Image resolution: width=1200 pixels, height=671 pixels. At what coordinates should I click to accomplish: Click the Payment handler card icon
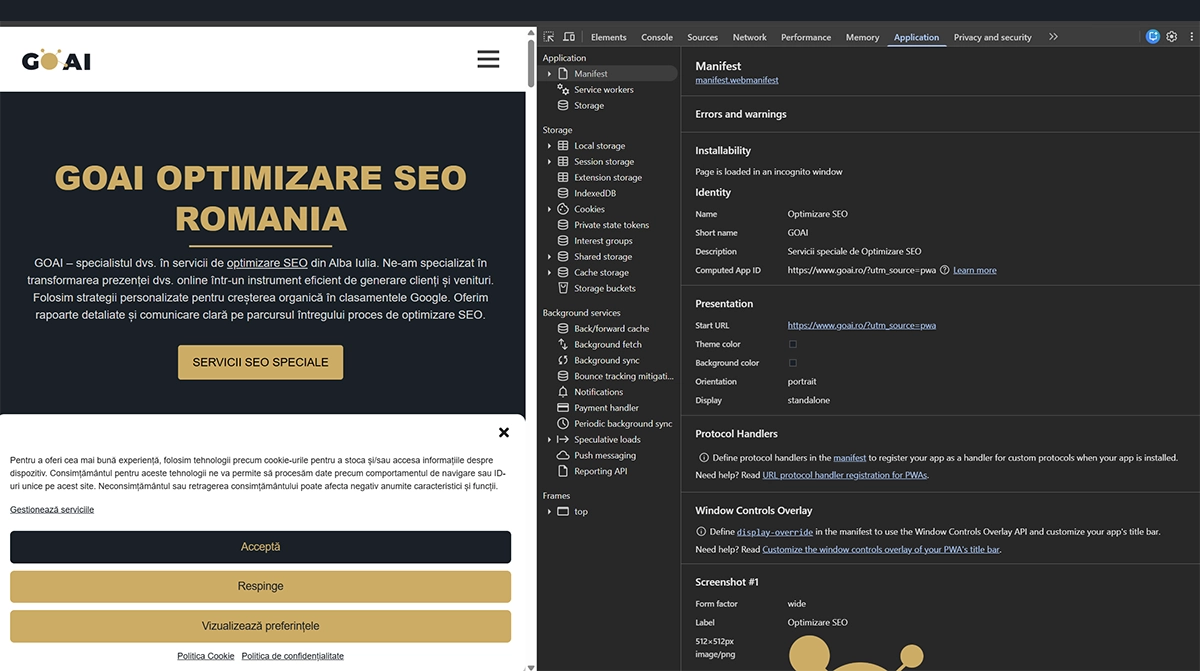click(563, 408)
